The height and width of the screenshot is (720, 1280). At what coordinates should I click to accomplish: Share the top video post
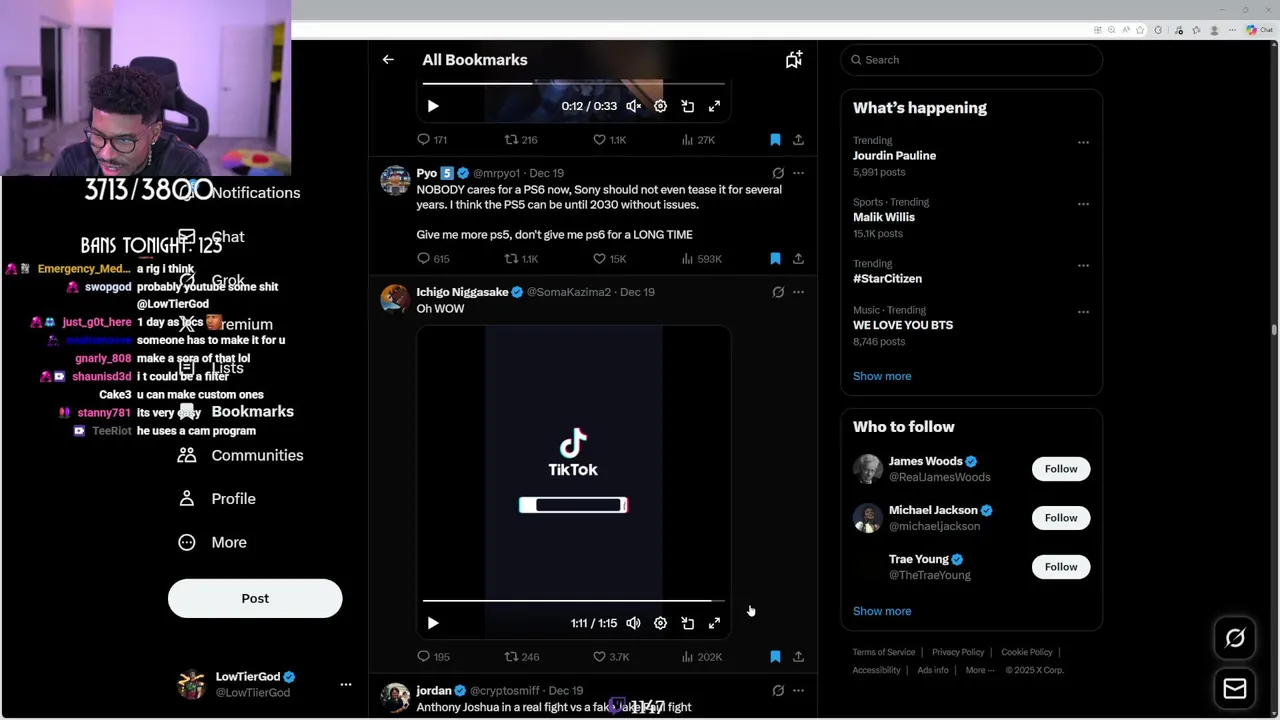(x=798, y=140)
